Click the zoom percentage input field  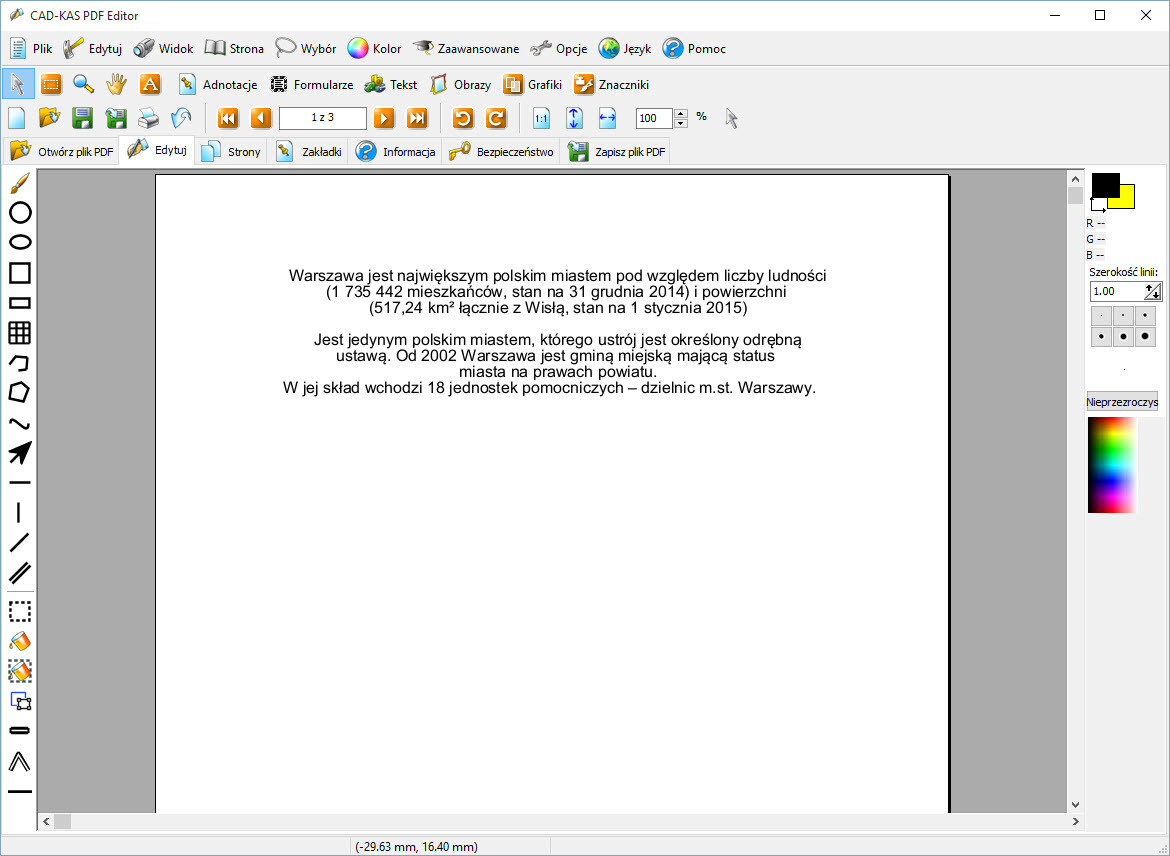pos(654,118)
